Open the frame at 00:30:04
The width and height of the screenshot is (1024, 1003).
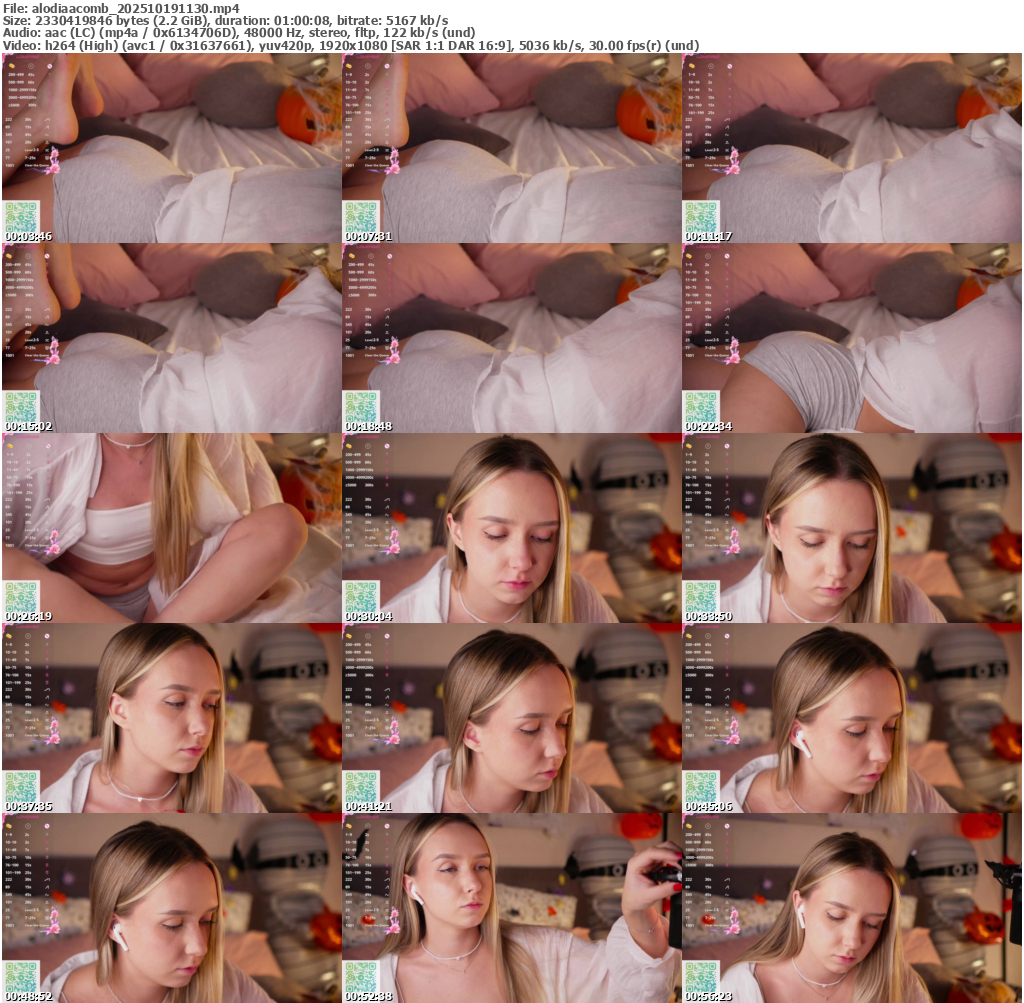(511, 528)
